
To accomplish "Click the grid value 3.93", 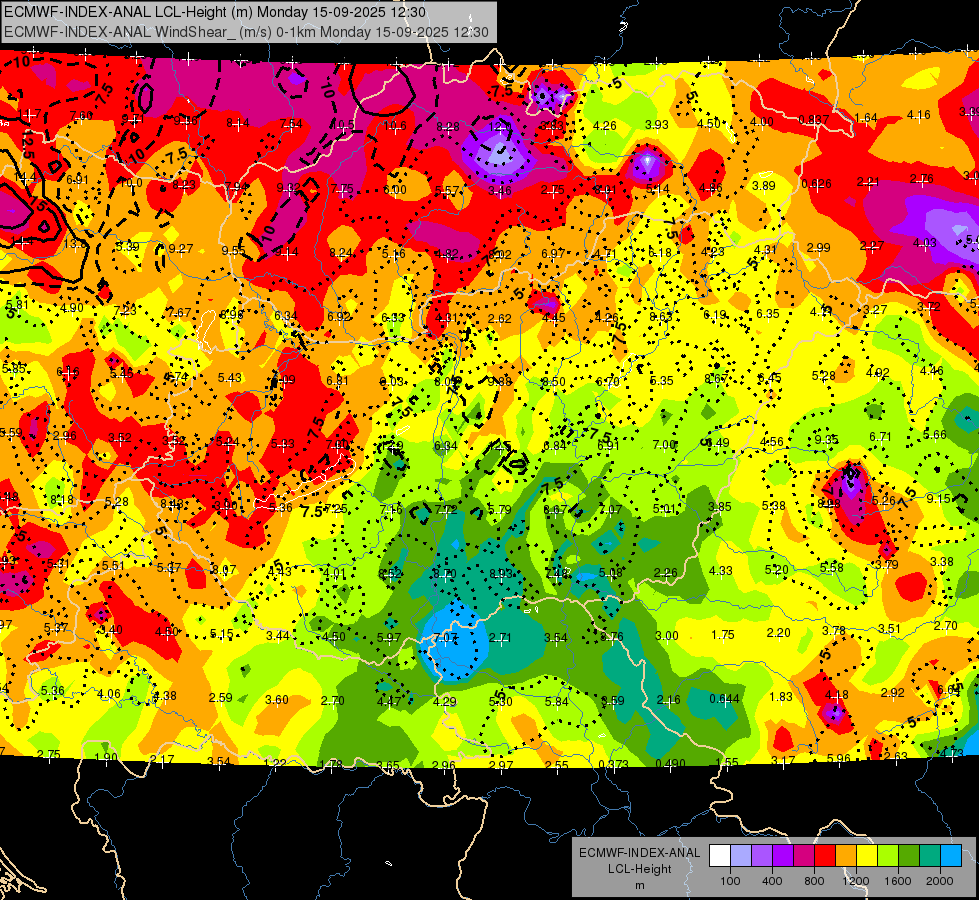I will 657,125.
